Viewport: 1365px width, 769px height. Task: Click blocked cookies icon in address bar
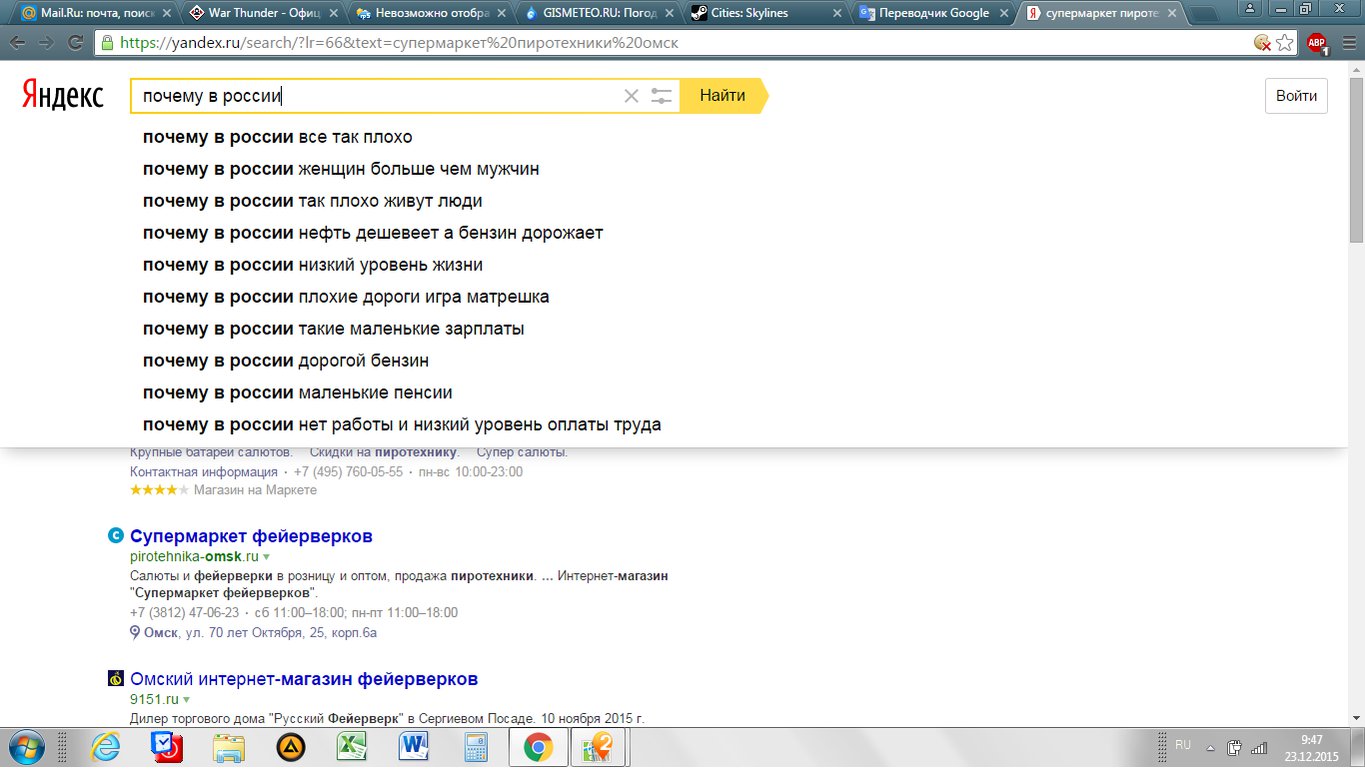1263,43
